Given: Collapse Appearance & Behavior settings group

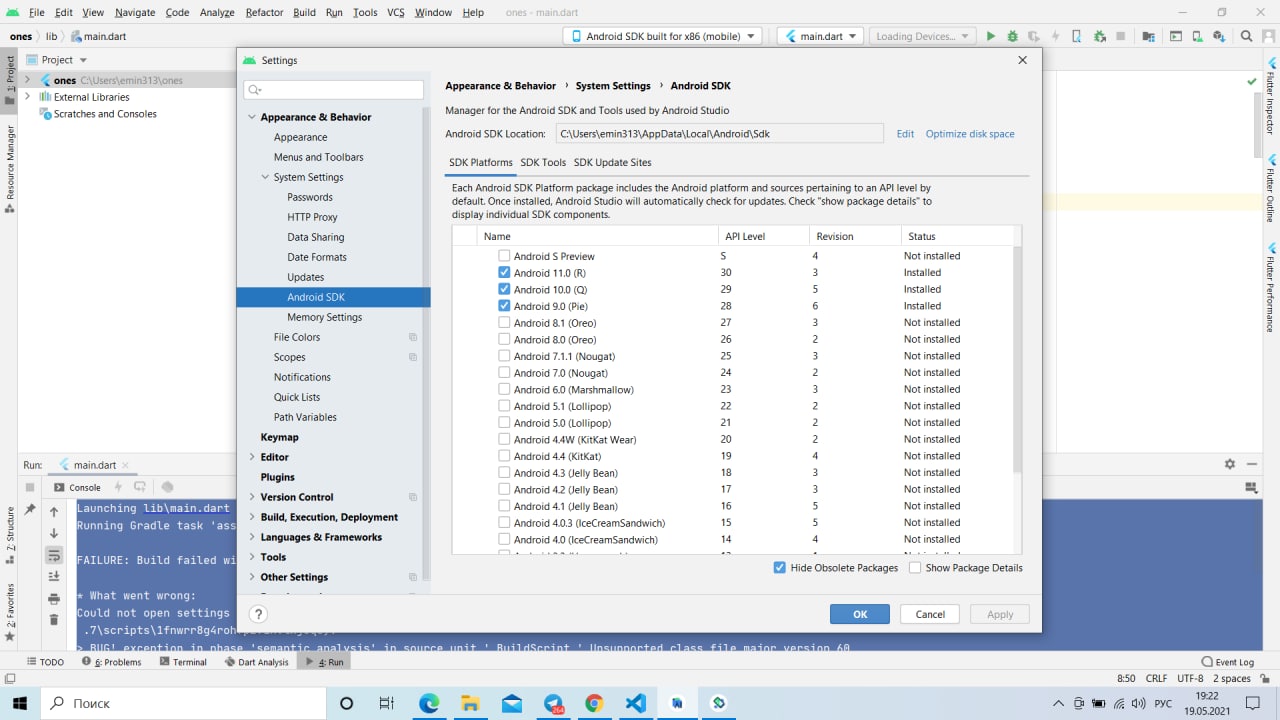Looking at the screenshot, I should 252,117.
